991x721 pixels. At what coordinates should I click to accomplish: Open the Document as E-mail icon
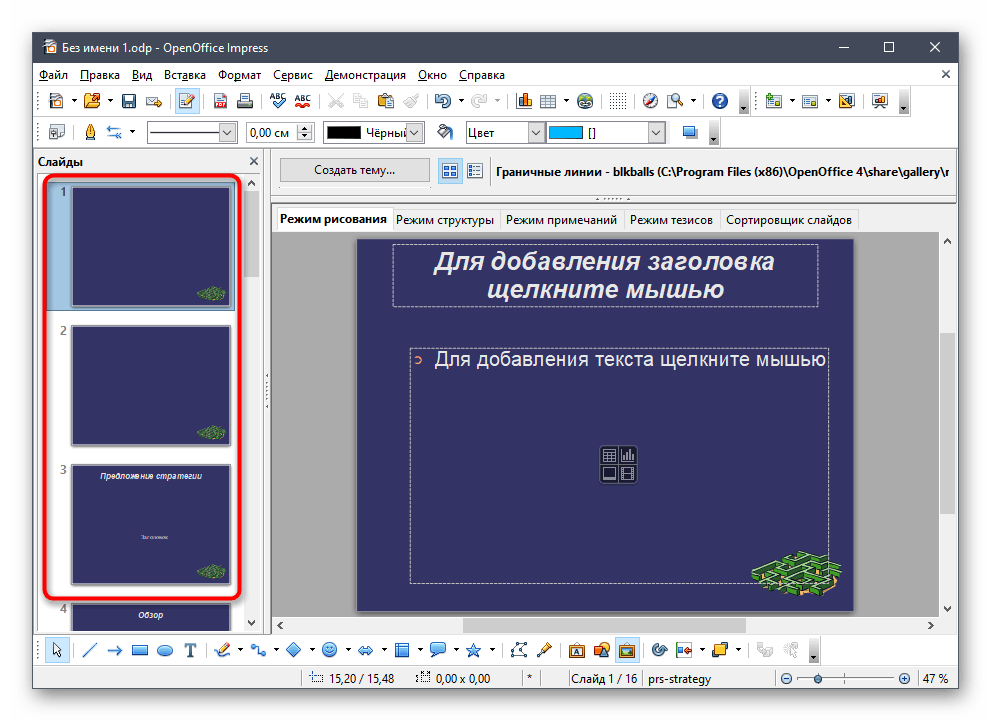(154, 101)
